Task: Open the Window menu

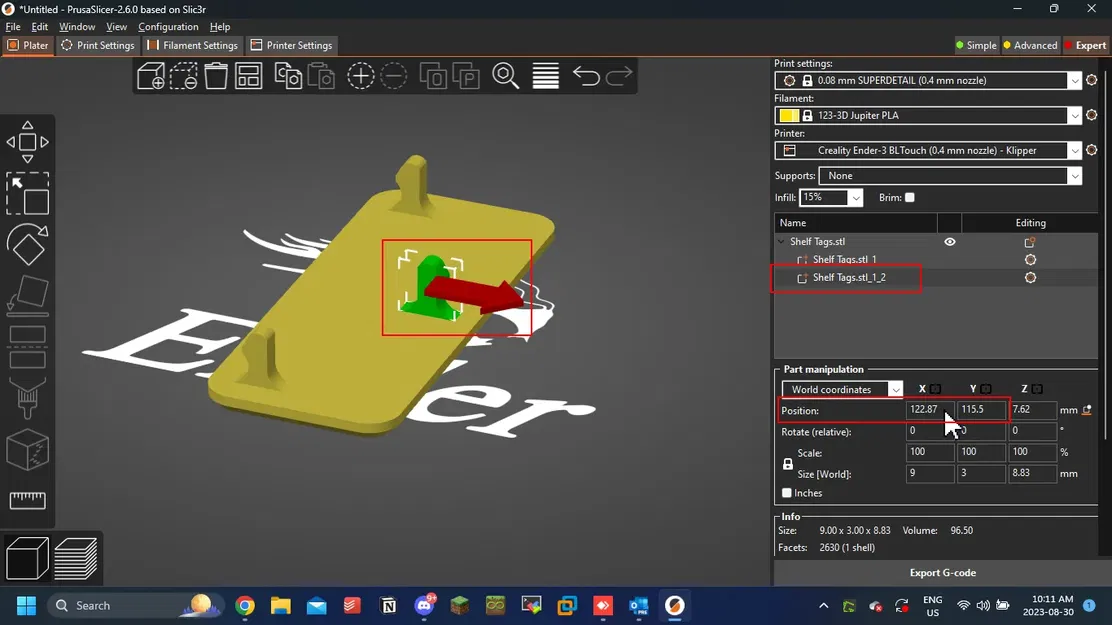Action: point(77,27)
